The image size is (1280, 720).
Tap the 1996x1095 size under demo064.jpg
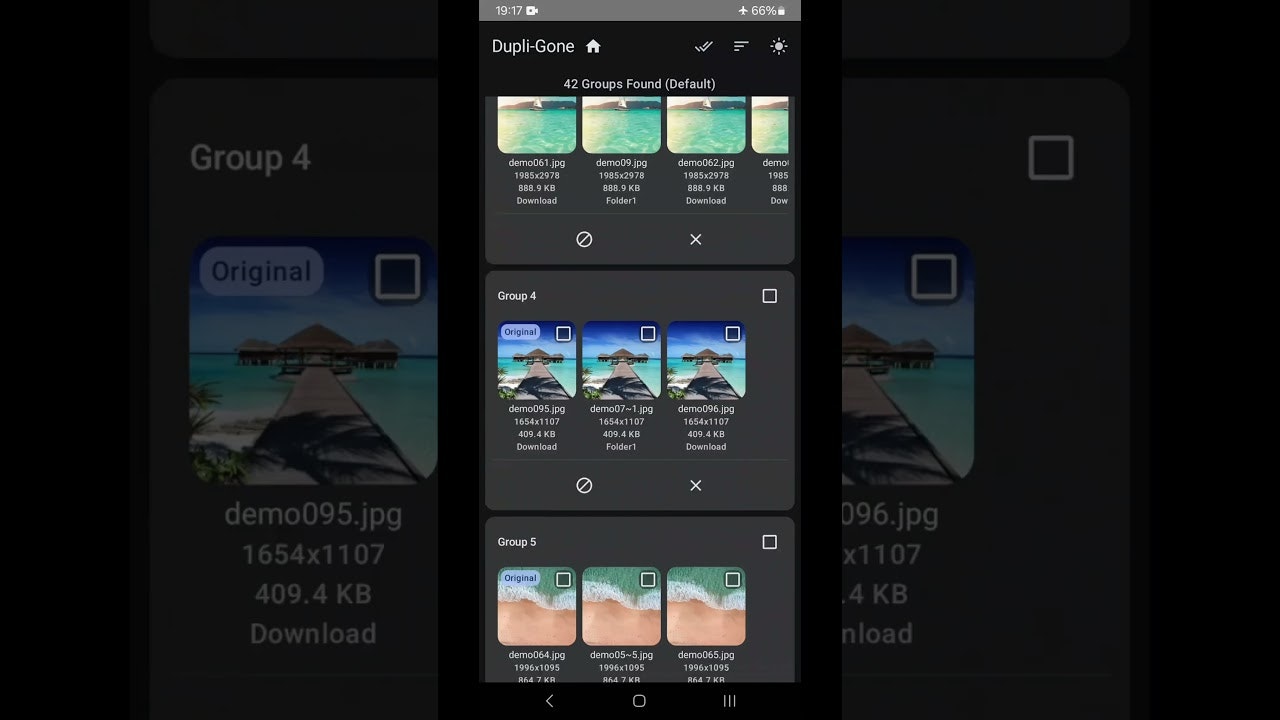tap(537, 668)
